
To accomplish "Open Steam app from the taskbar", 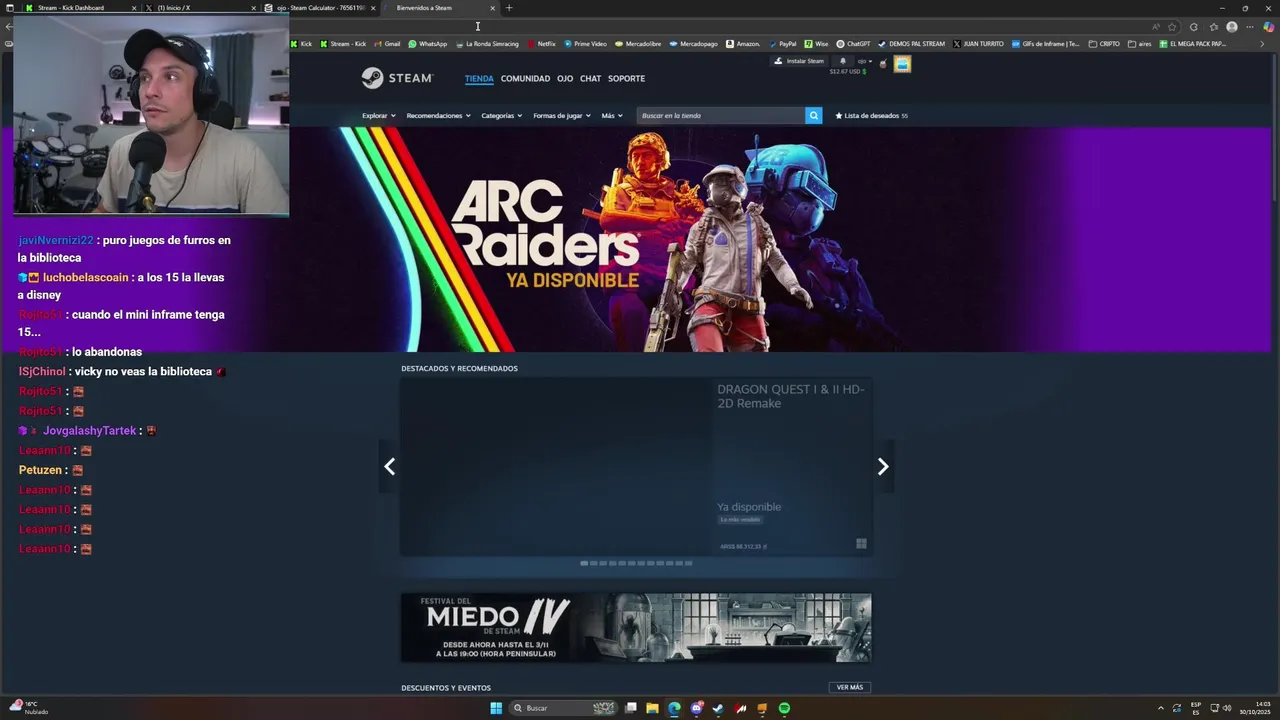I will [718, 708].
